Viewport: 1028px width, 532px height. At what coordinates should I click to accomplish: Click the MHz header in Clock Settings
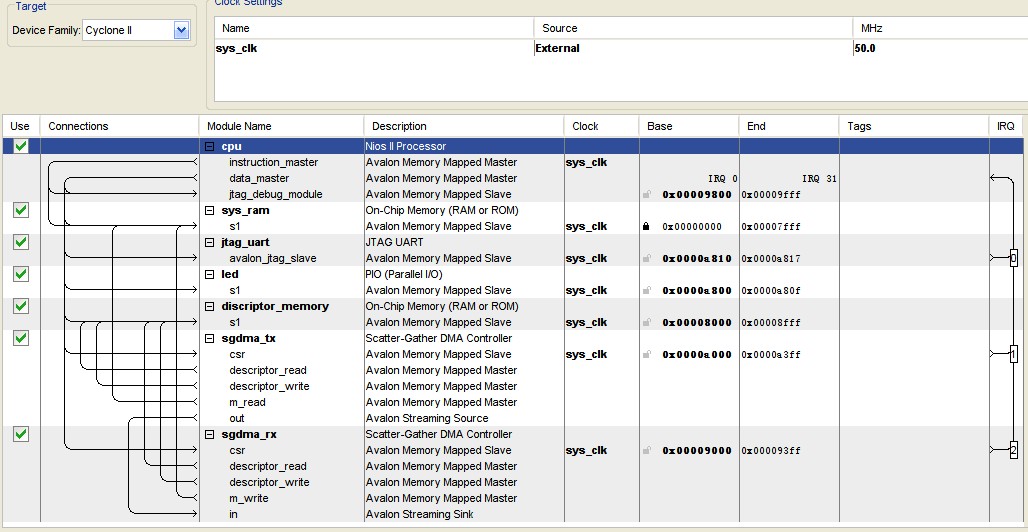click(940, 28)
